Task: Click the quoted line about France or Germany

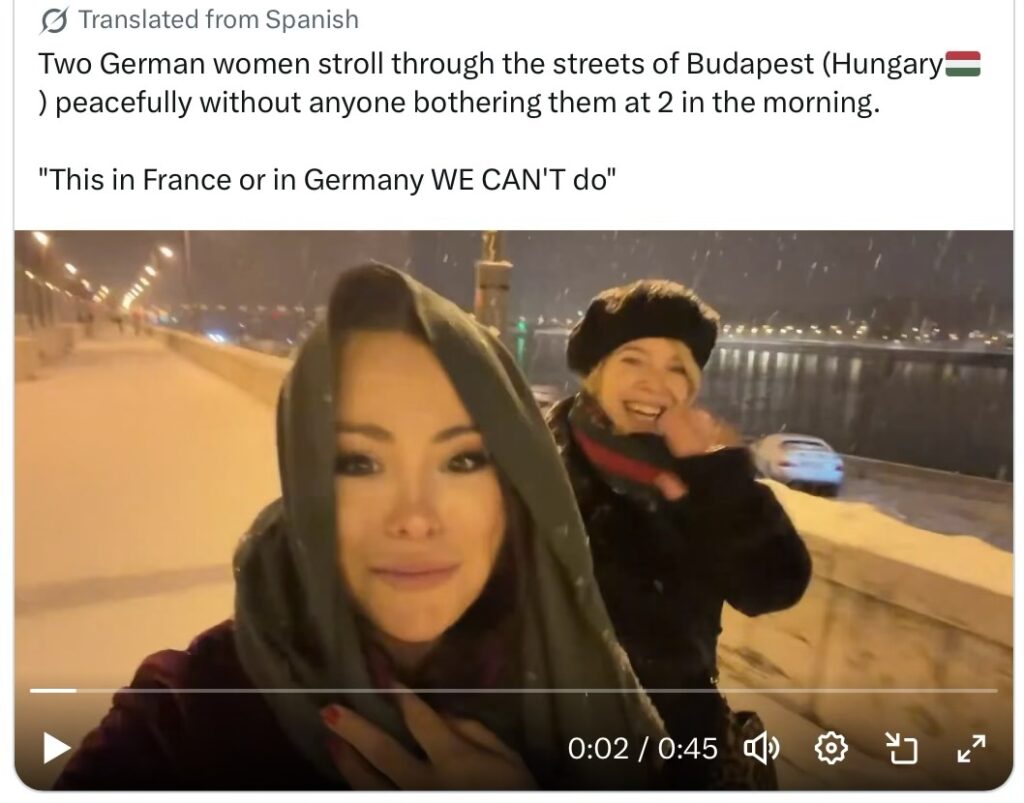Action: tap(327, 180)
